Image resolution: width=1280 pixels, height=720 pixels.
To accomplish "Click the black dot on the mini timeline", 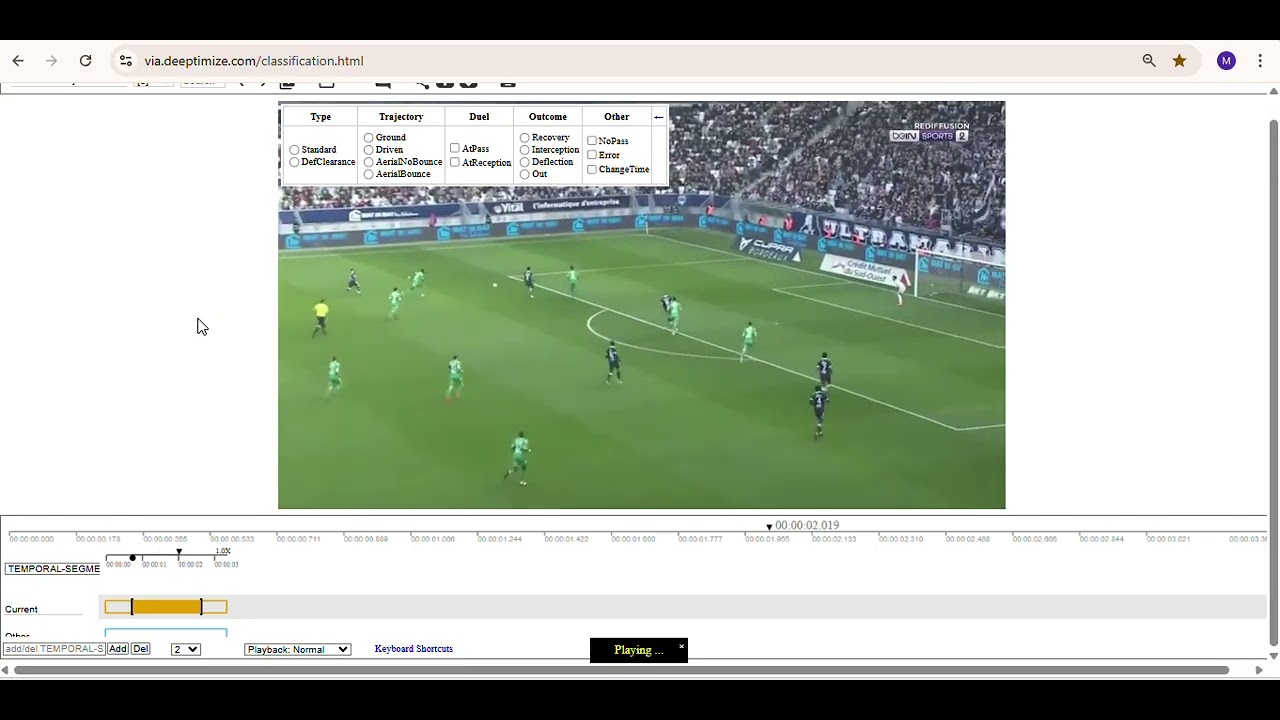I will (132, 558).
